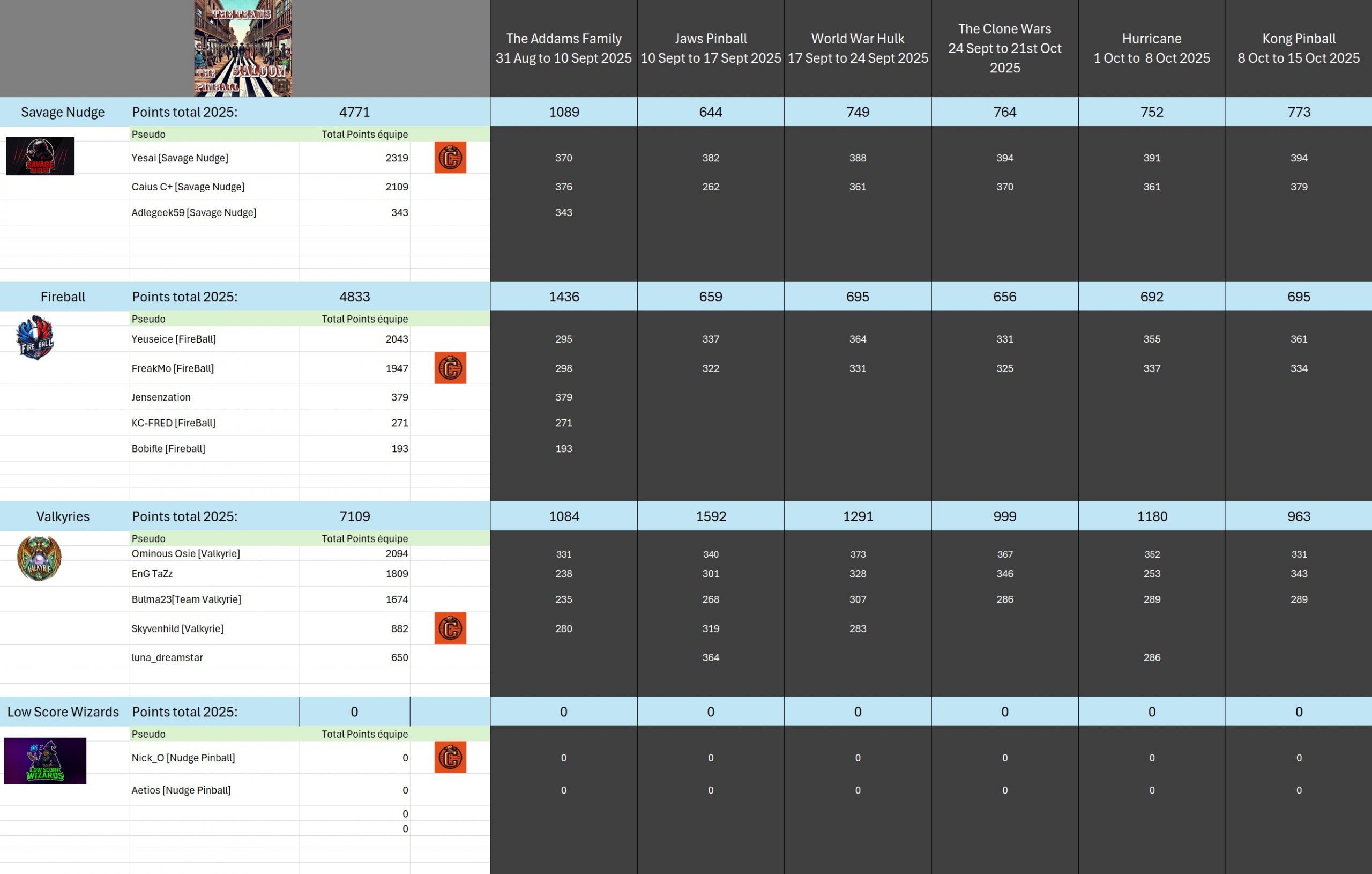Select the Valkyries points total 7109 cell
Image resolution: width=1372 pixels, height=874 pixels.
[354, 516]
